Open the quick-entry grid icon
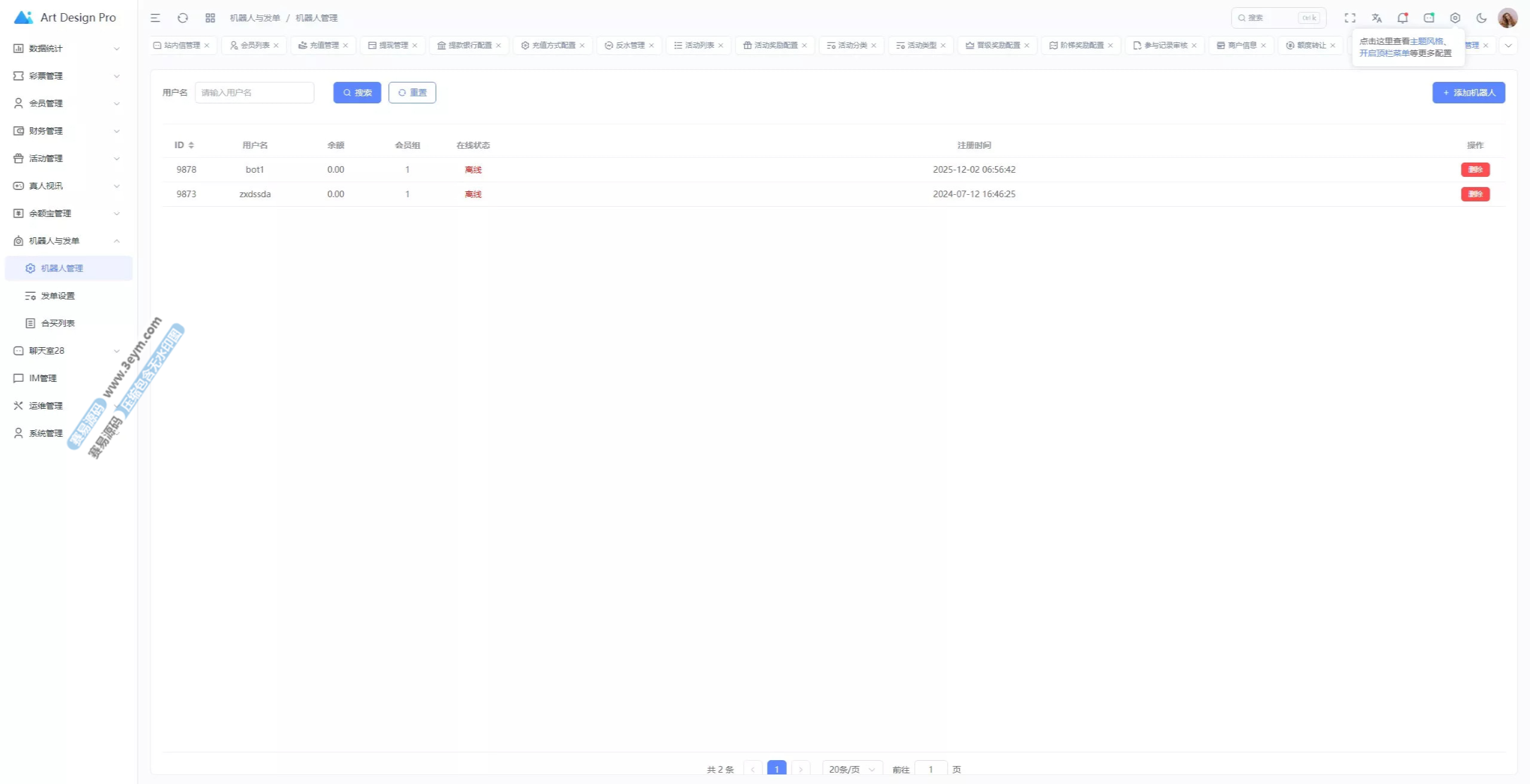This screenshot has height=784, width=1530. 210,18
